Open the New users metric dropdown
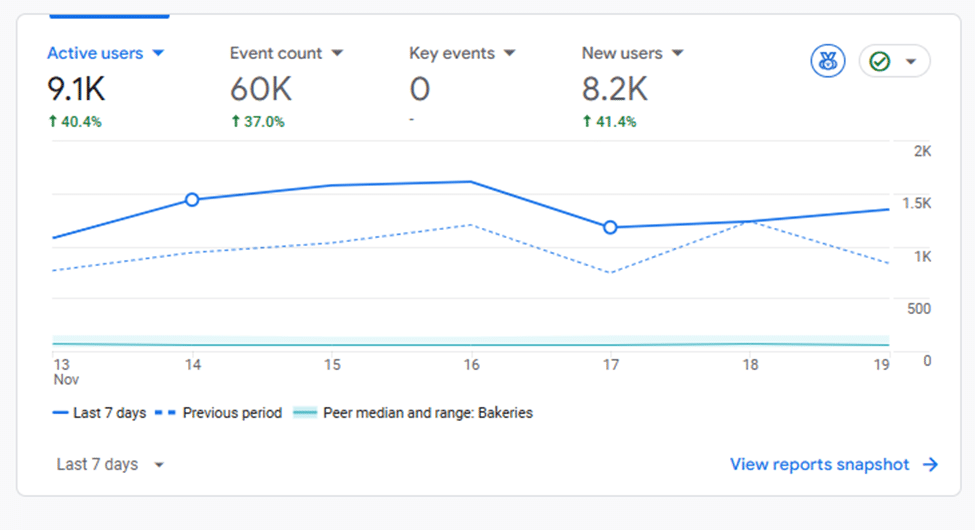Screen dimensions: 975x530 click(x=677, y=53)
